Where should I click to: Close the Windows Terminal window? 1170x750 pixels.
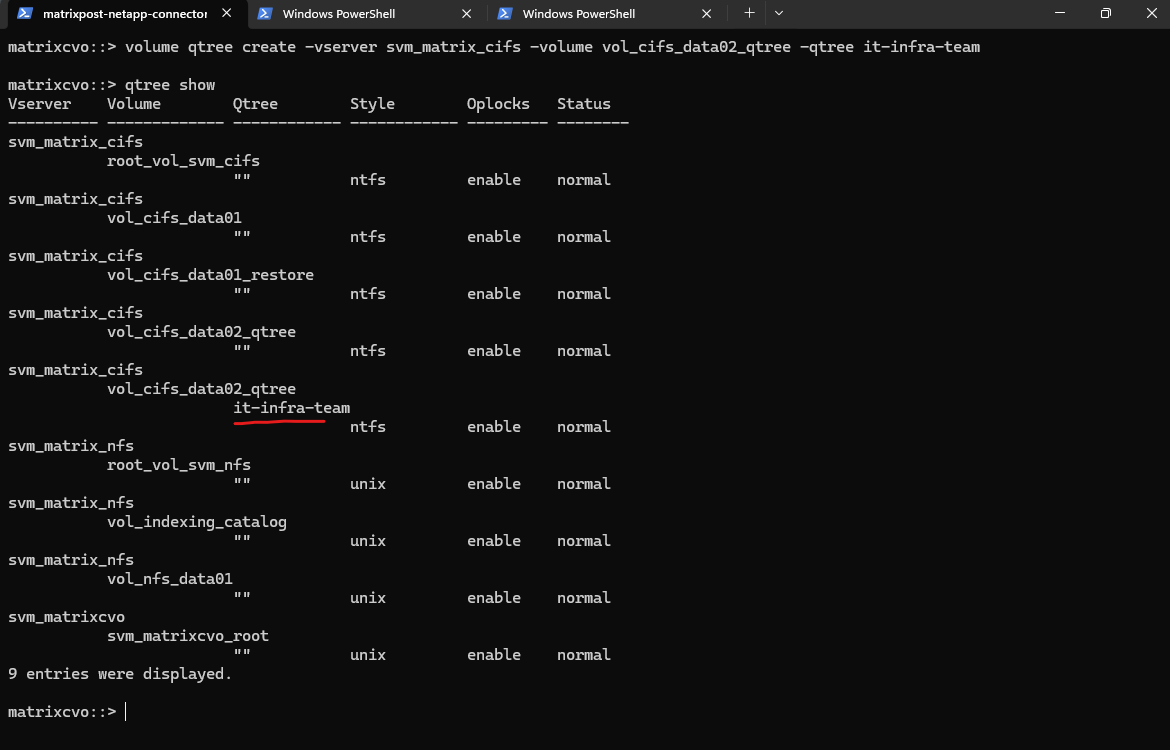[1149, 13]
